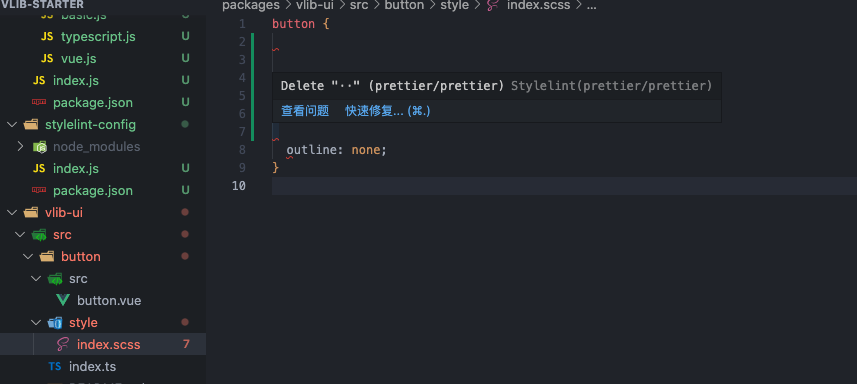Click the src breadcrumb segment
857x384 pixels.
[359, 5]
